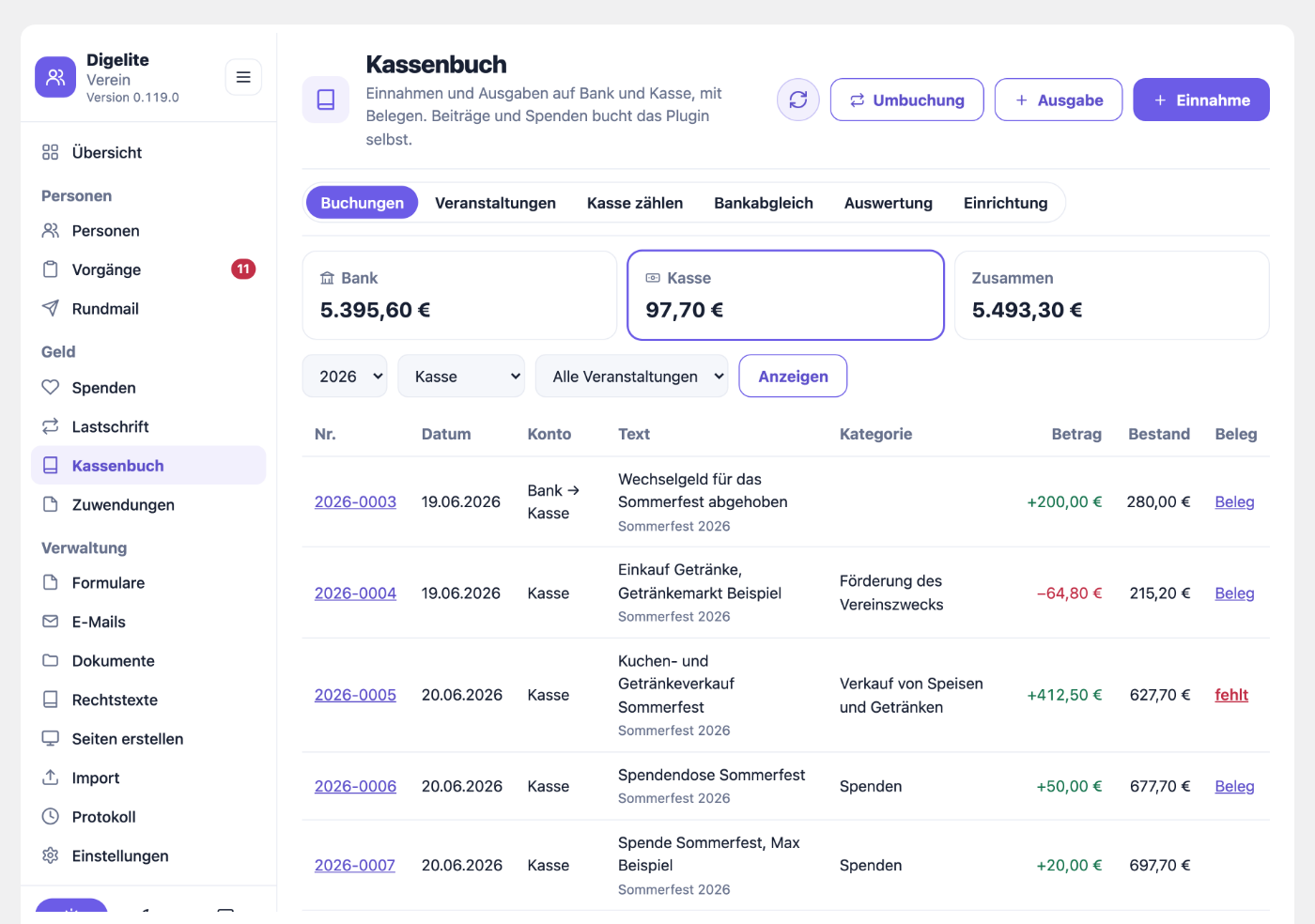Create a new Einnahme
This screenshot has height=924, width=1315.
pos(1201,100)
